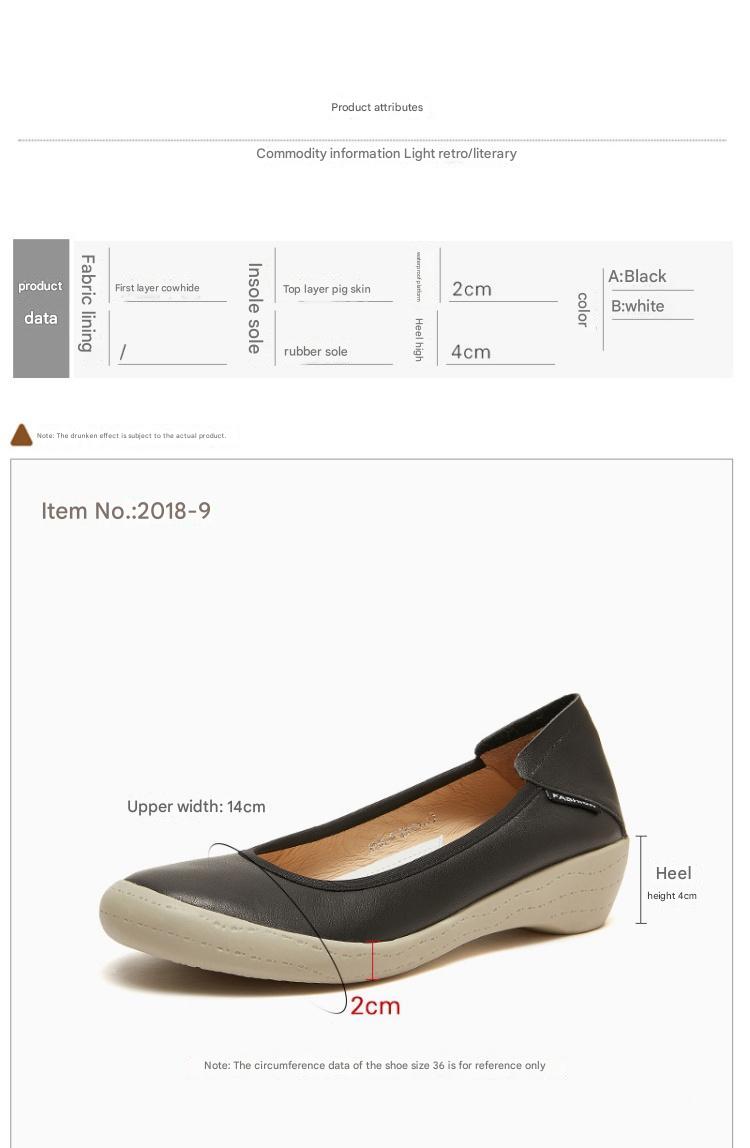Click the gray product data label block
The width and height of the screenshot is (750, 1148).
click(x=41, y=308)
